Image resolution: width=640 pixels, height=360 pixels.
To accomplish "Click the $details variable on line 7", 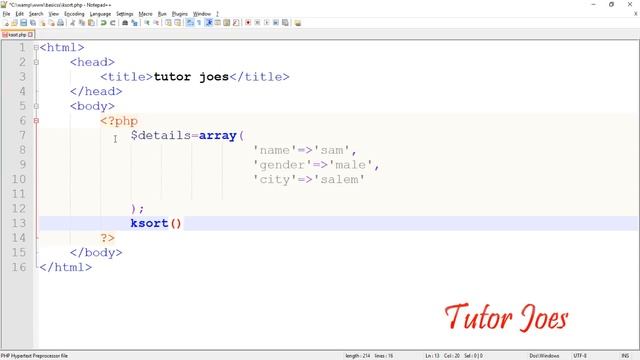I will (x=160, y=136).
